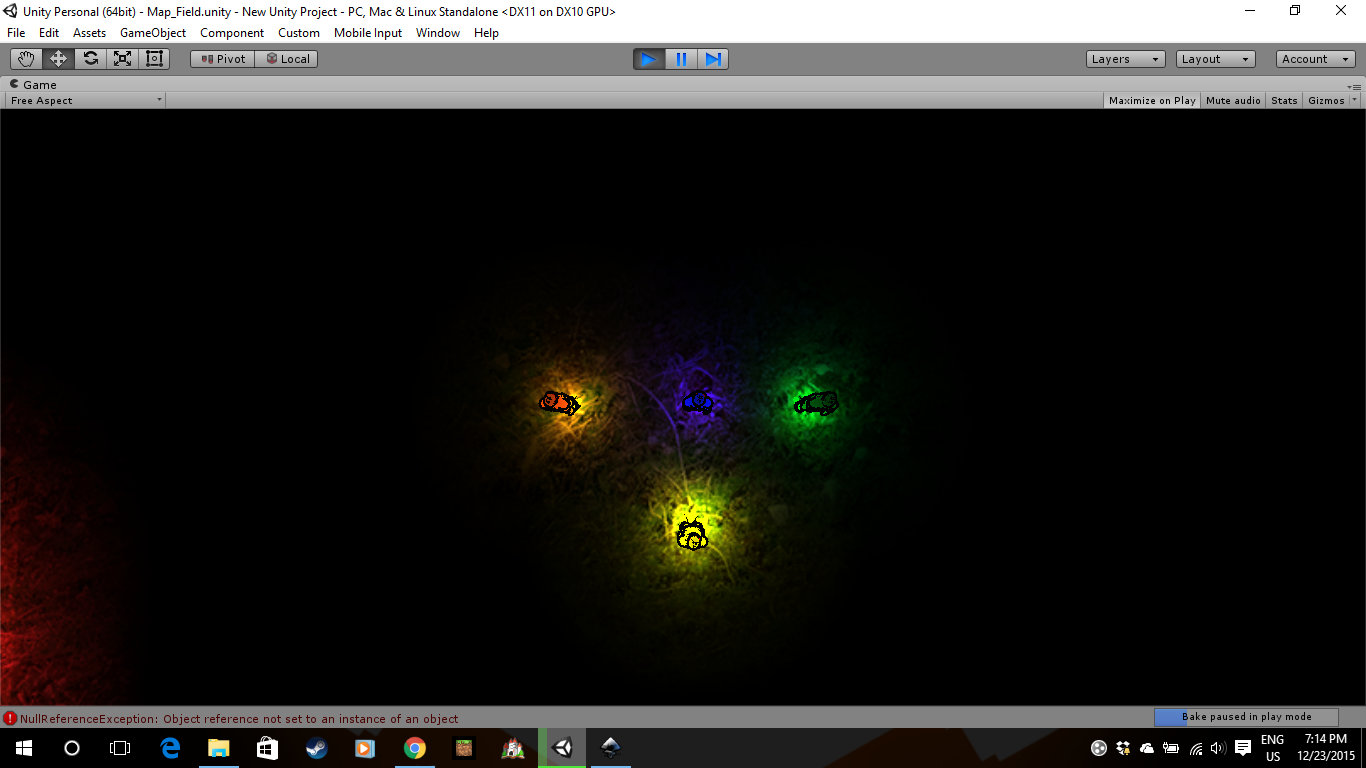Open the File menu
The image size is (1366, 768).
point(16,33)
